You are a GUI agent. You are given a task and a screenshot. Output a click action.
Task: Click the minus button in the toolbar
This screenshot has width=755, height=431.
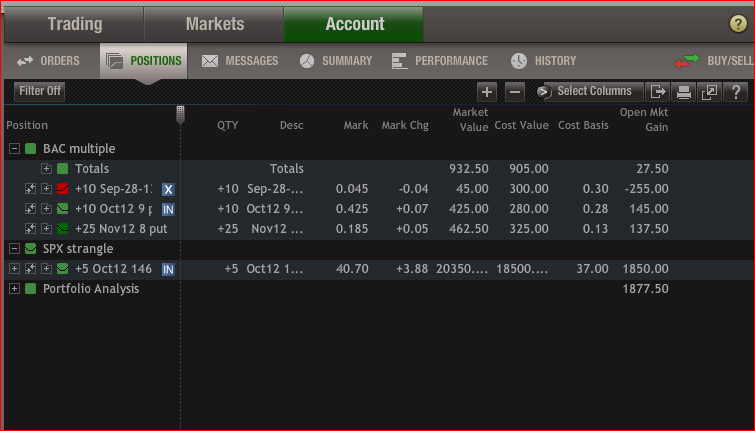point(515,91)
